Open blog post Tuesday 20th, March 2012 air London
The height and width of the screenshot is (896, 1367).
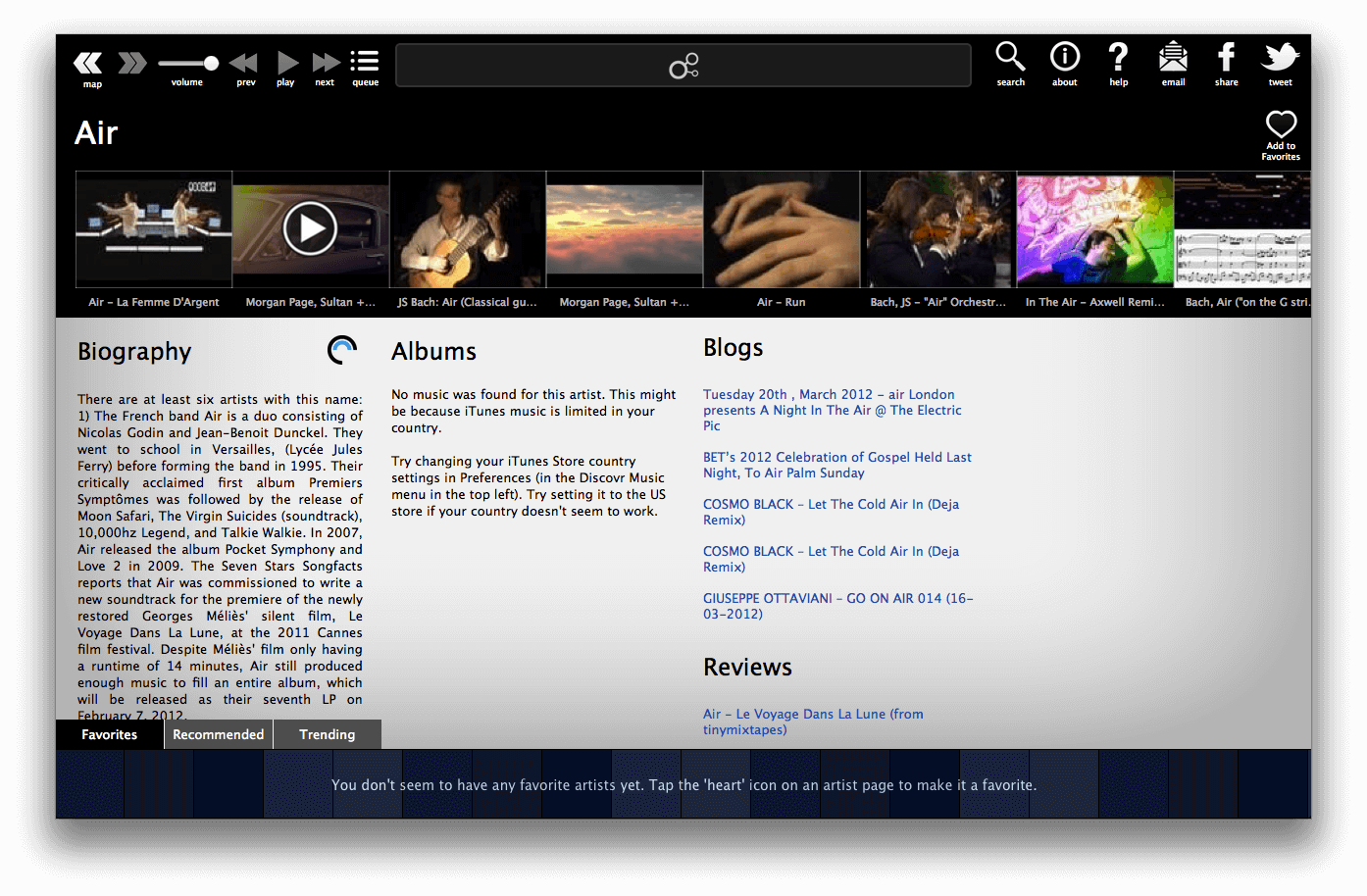click(x=833, y=410)
